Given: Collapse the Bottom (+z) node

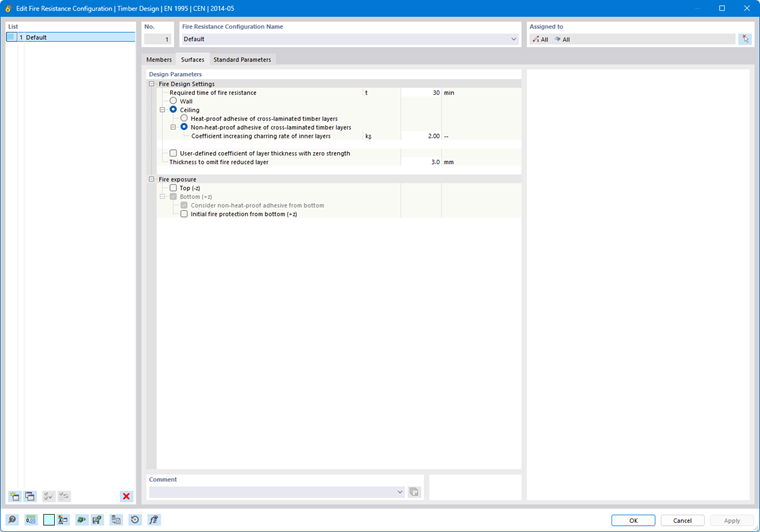Looking at the screenshot, I should (162, 197).
